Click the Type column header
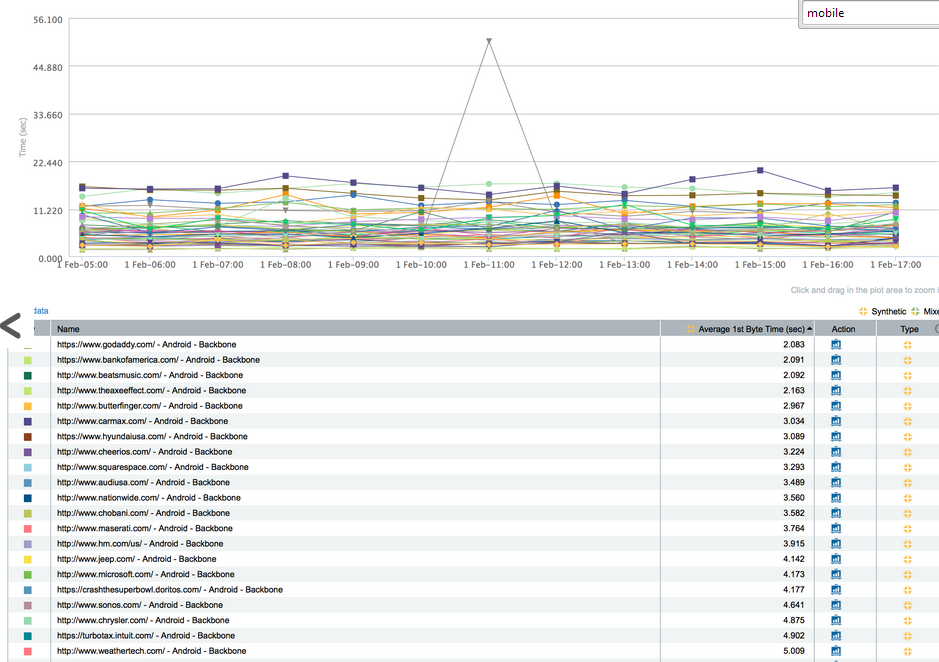 pyautogui.click(x=908, y=329)
